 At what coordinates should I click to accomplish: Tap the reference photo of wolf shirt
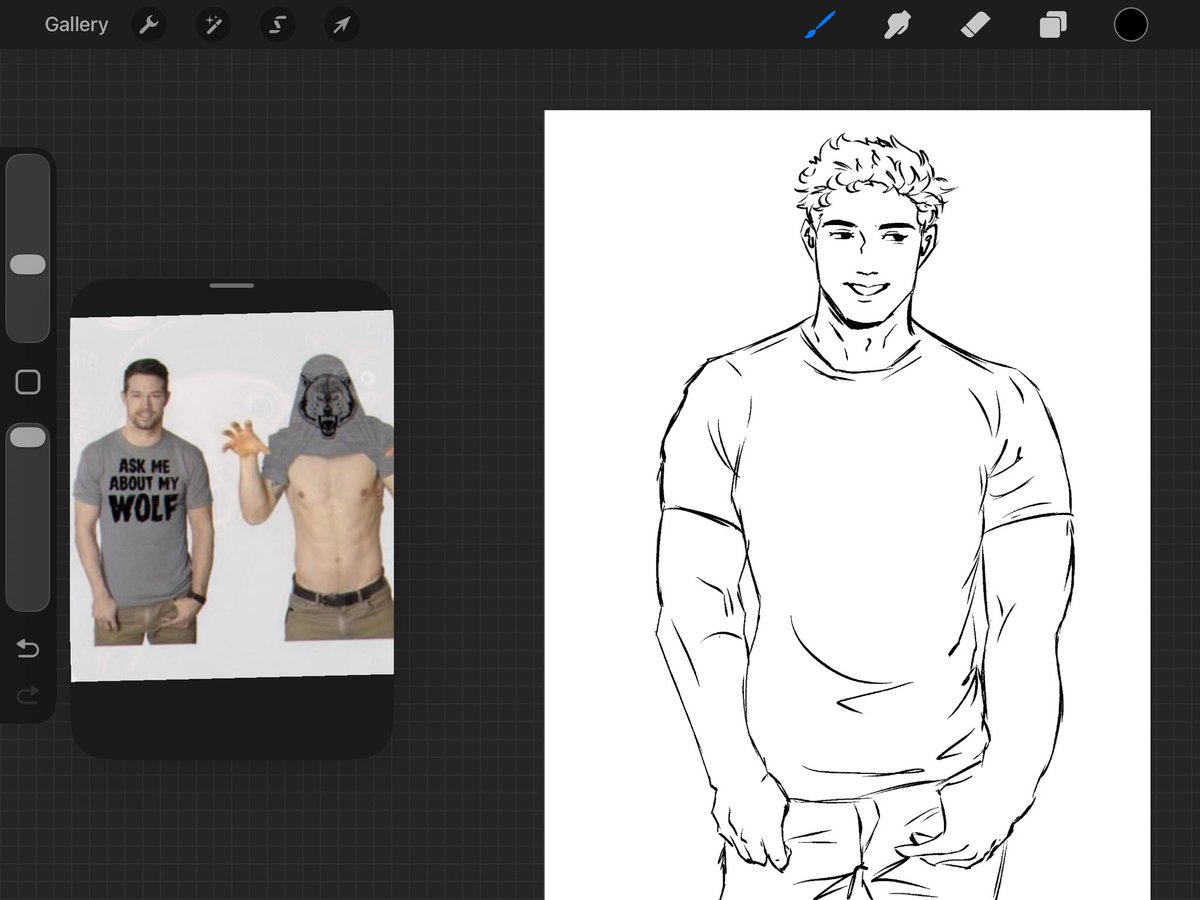pyautogui.click(x=232, y=497)
